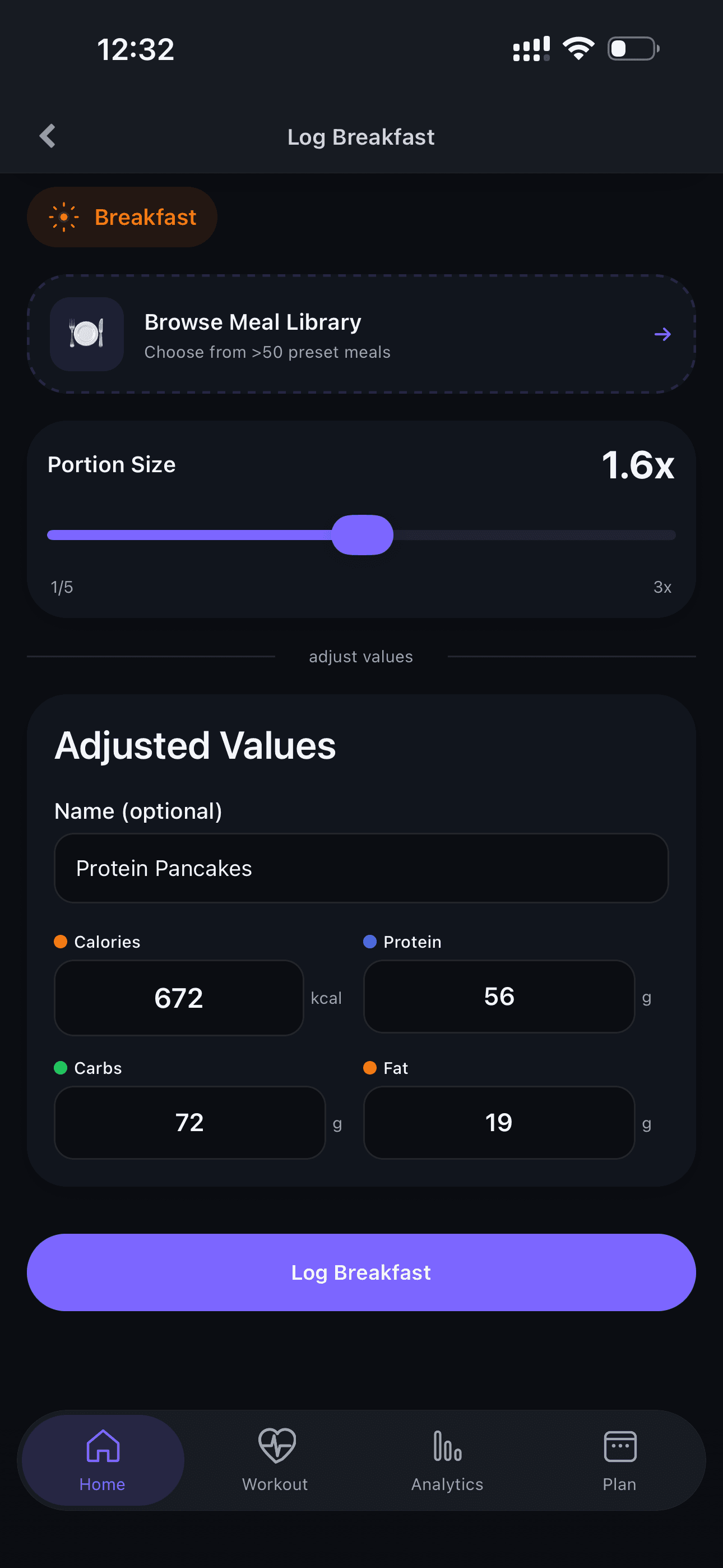The image size is (723, 1568).
Task: Expand the adjust values divider
Action: pos(361,656)
